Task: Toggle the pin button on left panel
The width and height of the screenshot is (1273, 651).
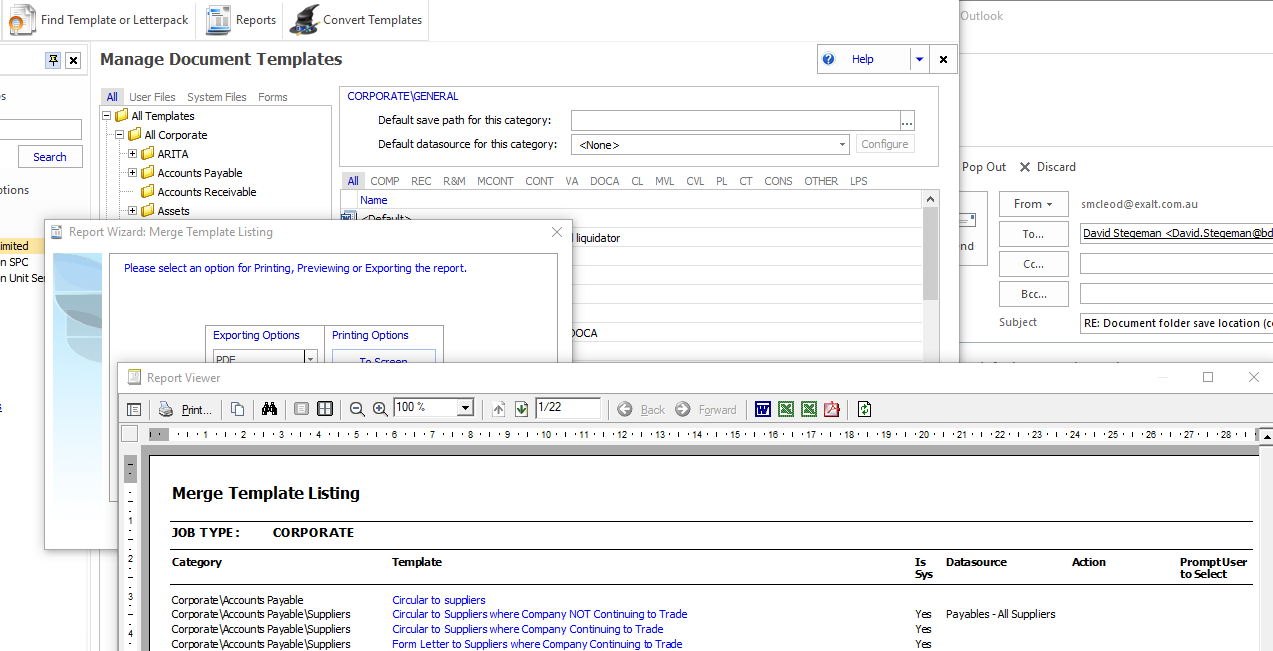Action: click(53, 61)
